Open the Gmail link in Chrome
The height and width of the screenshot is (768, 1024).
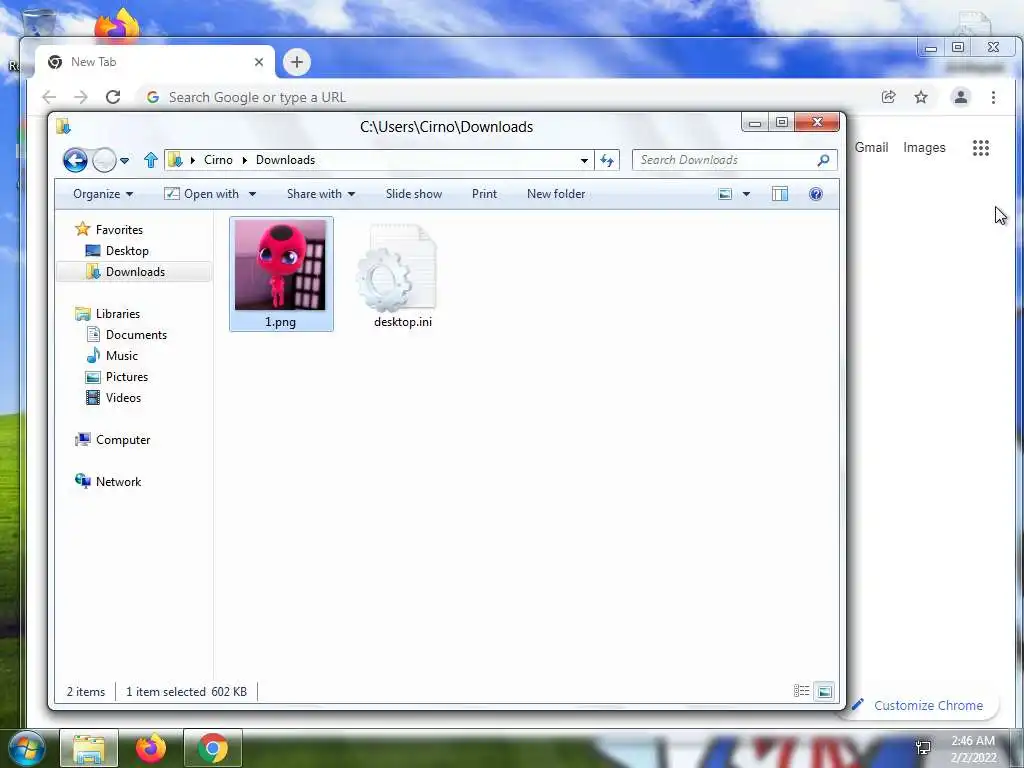pyautogui.click(x=871, y=148)
